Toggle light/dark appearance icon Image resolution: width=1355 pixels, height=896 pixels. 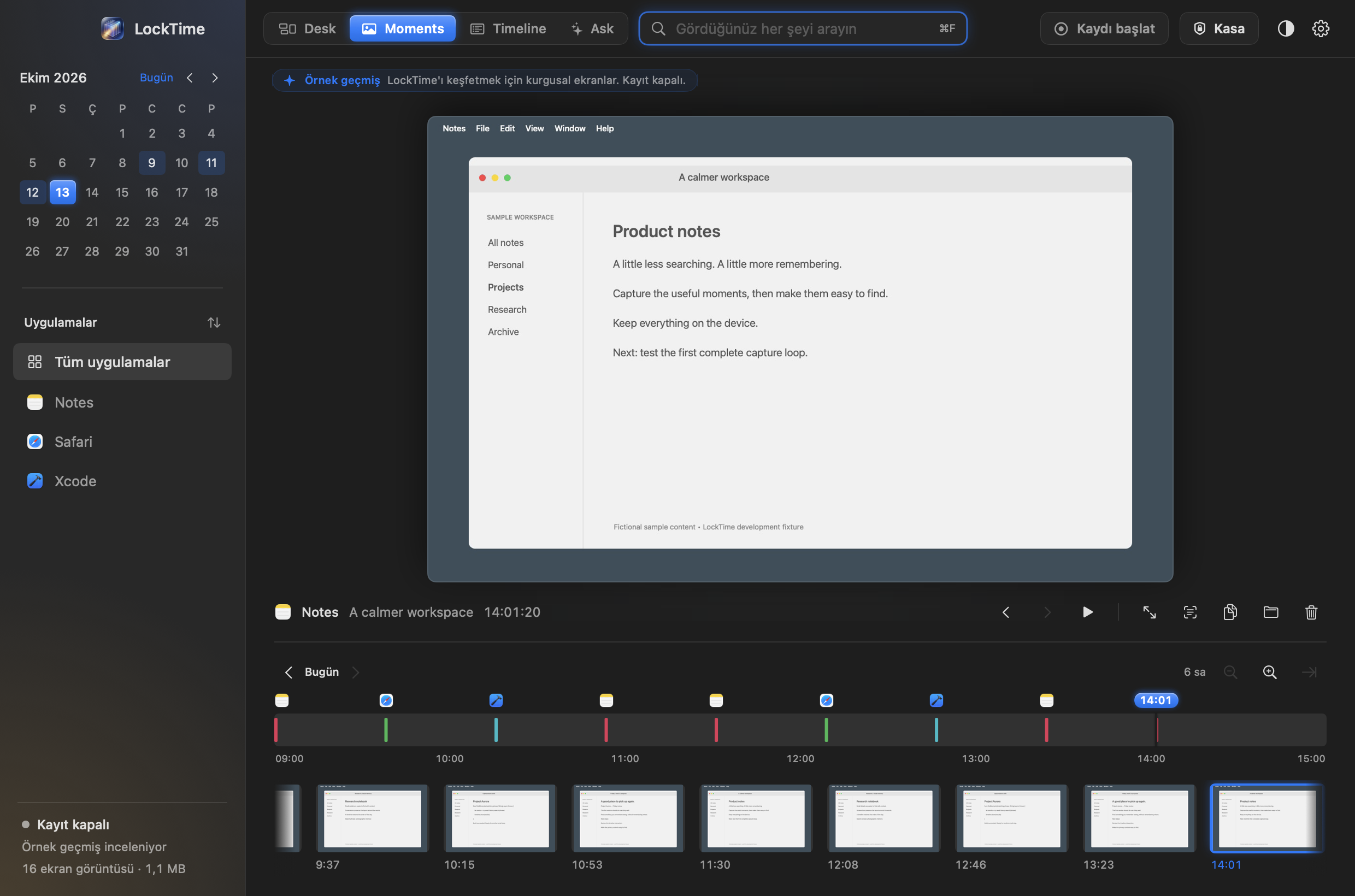point(1285,28)
